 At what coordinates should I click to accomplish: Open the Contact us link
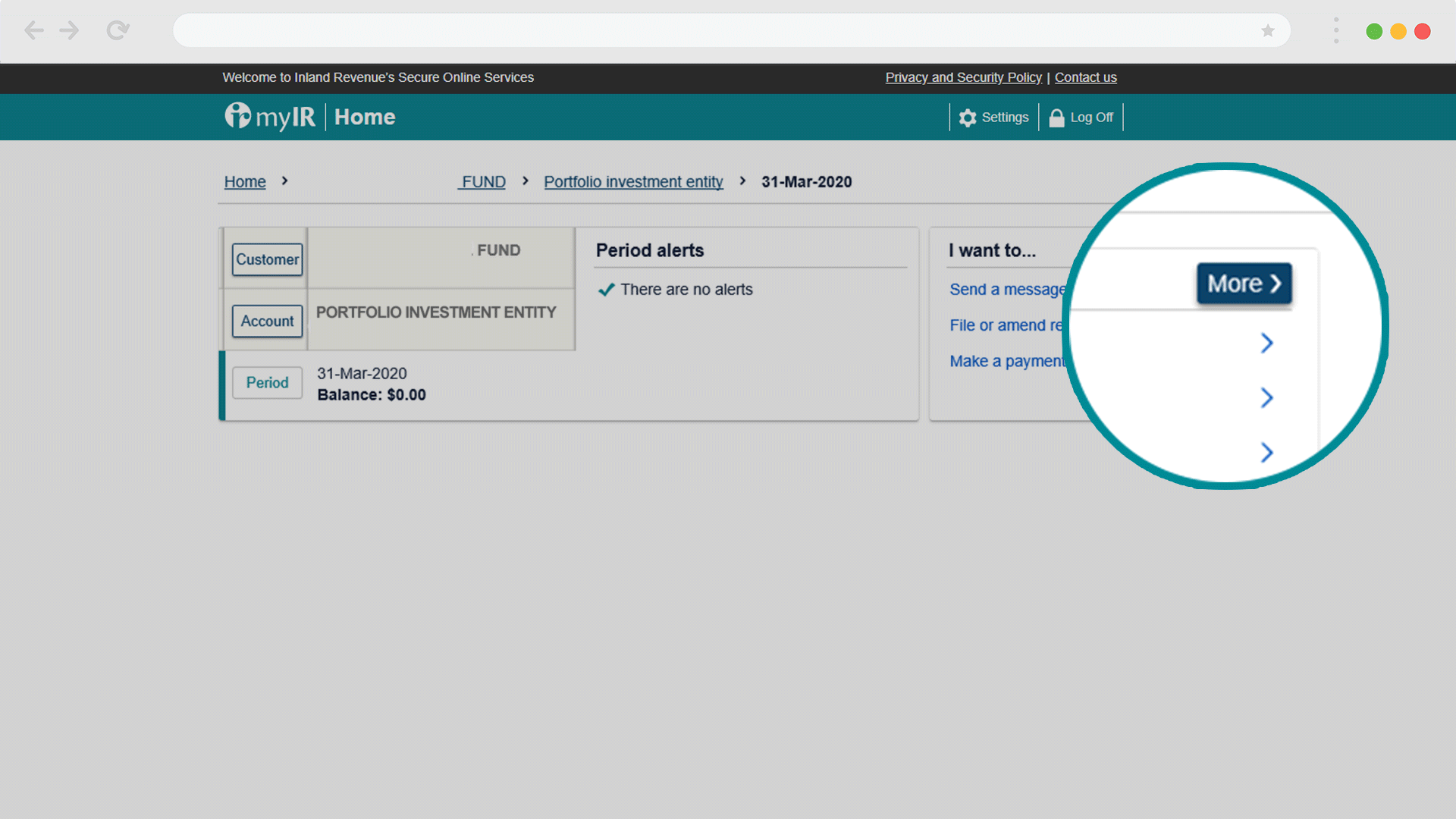(x=1085, y=77)
